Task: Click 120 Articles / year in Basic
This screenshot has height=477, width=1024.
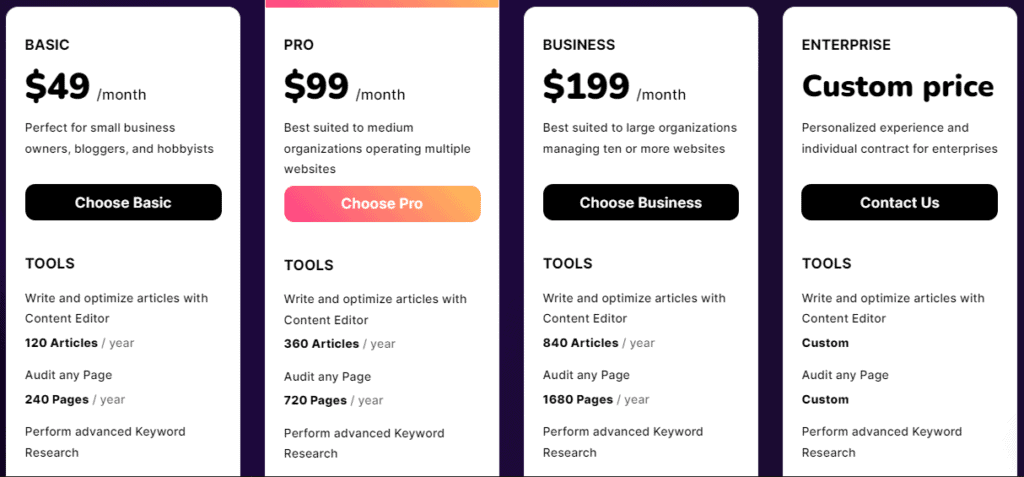Action: pos(80,343)
